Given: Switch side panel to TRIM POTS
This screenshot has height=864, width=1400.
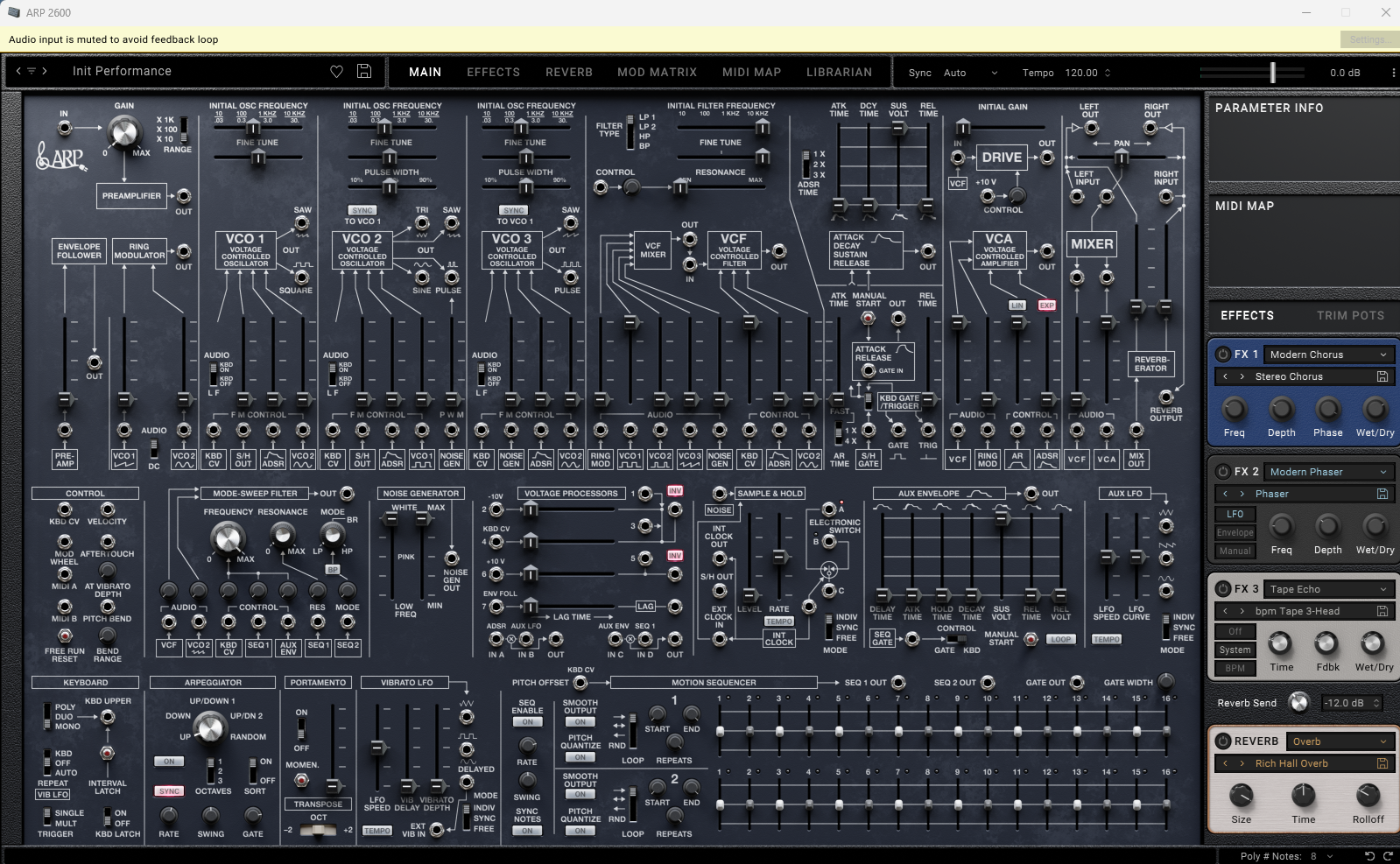Looking at the screenshot, I should (1350, 315).
